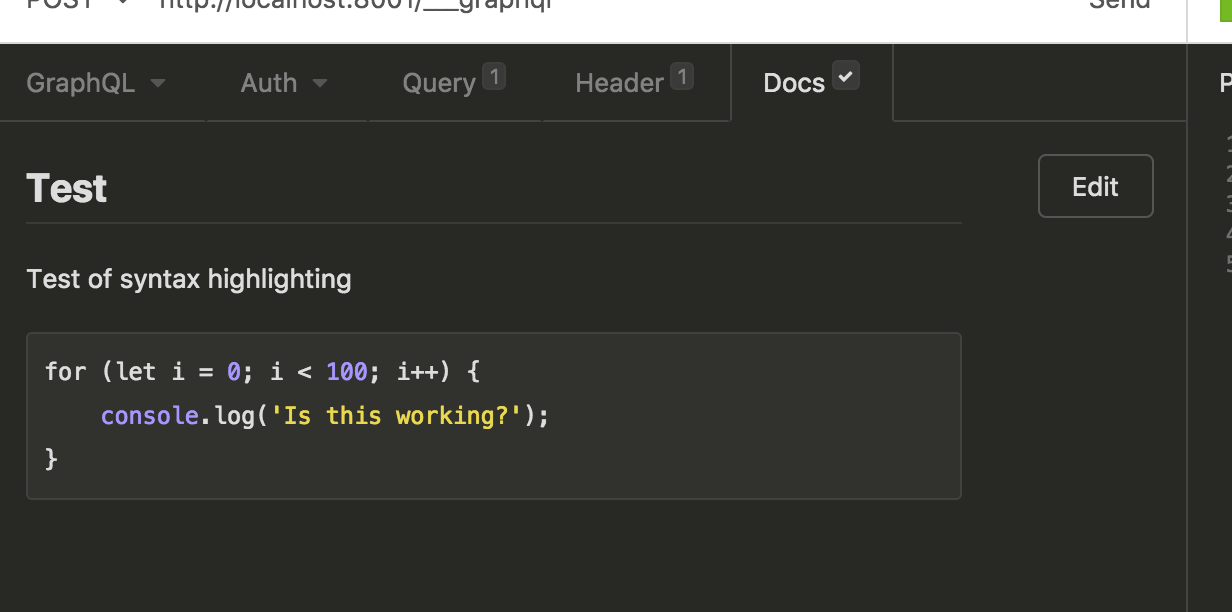1232x612 pixels.
Task: Click 'Test of syntax highlighting' text
Action: coord(189,279)
